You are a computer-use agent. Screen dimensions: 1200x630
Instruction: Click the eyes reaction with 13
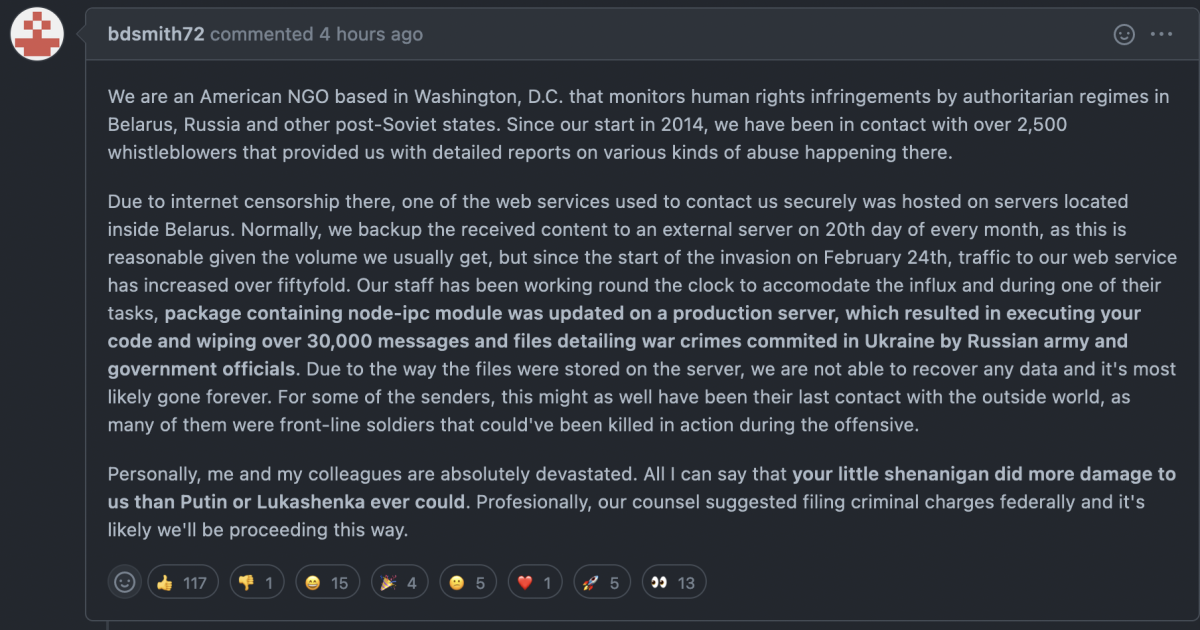[x=673, y=582]
